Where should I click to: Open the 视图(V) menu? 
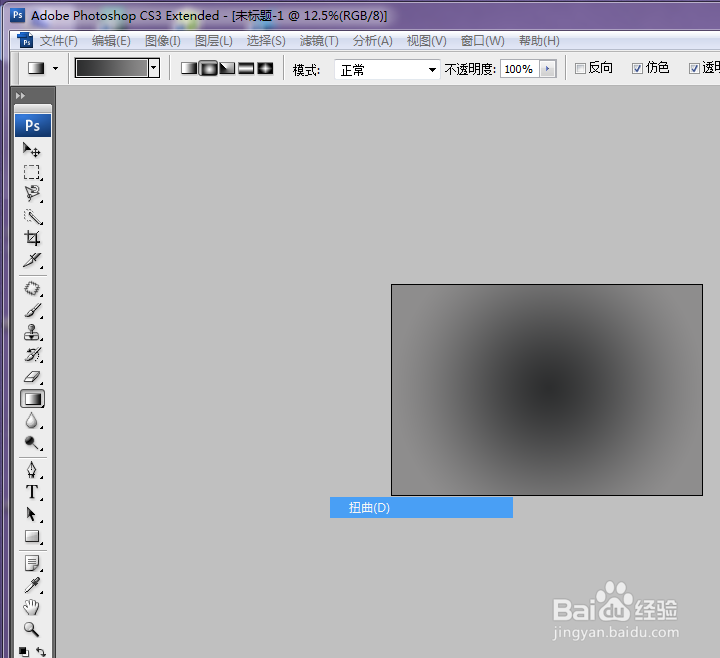[x=427, y=41]
